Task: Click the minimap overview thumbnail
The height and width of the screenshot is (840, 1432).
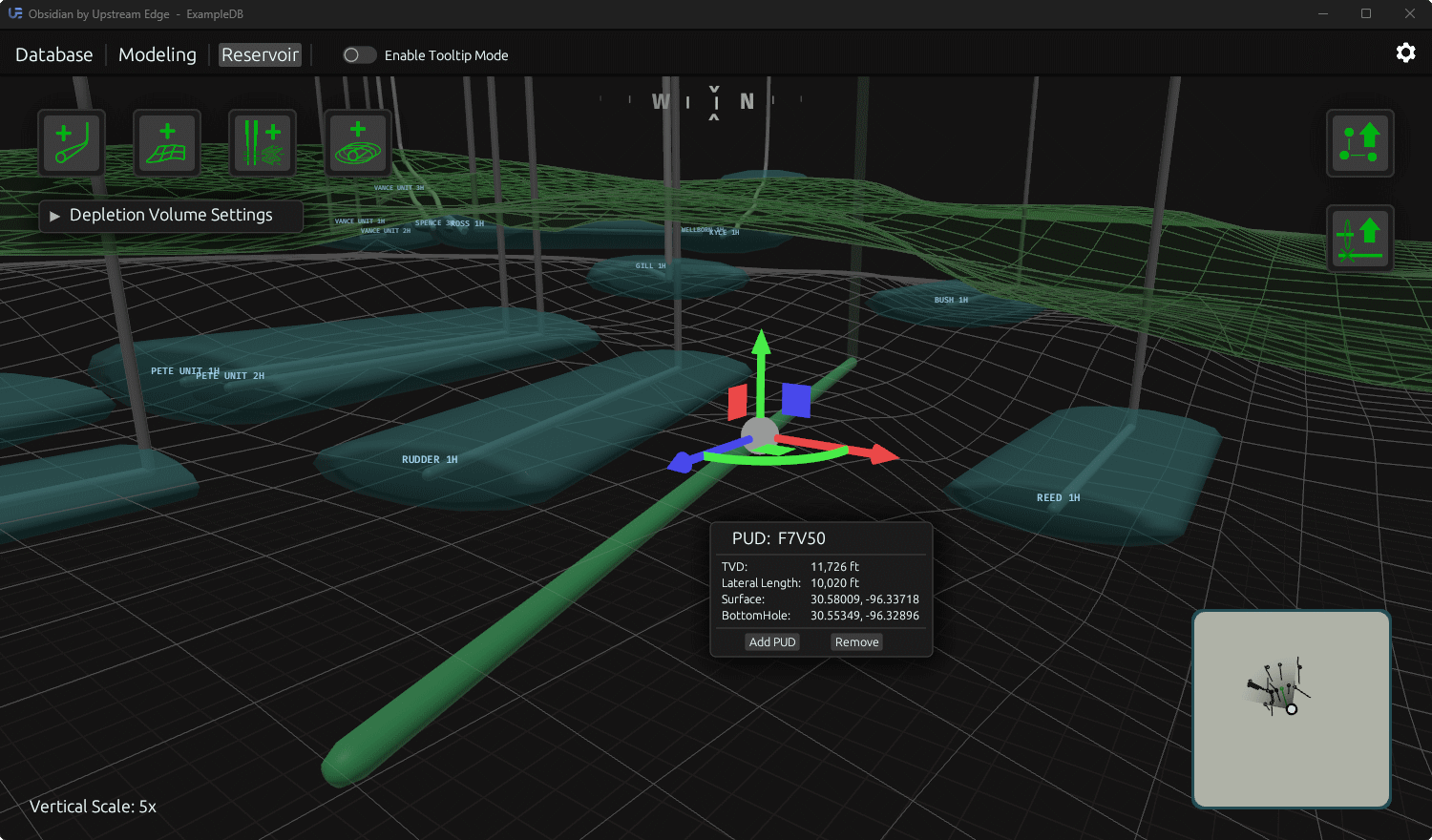Action: (x=1292, y=709)
